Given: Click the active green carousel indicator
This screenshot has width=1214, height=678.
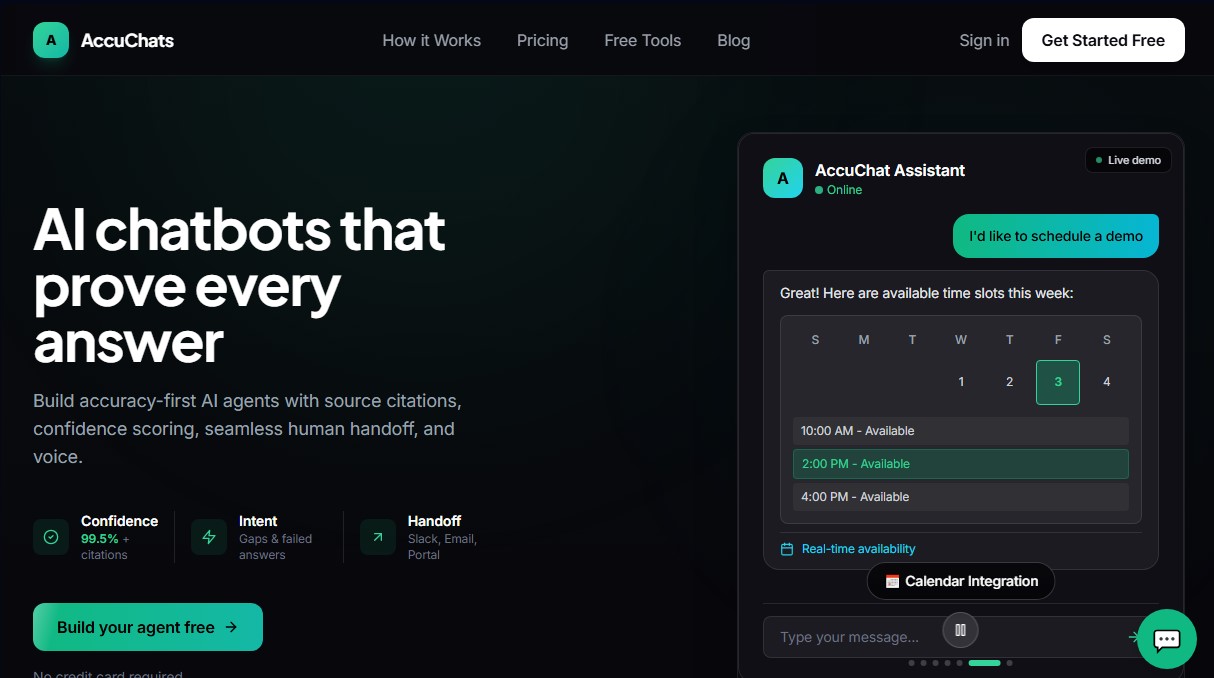Looking at the screenshot, I should (985, 663).
